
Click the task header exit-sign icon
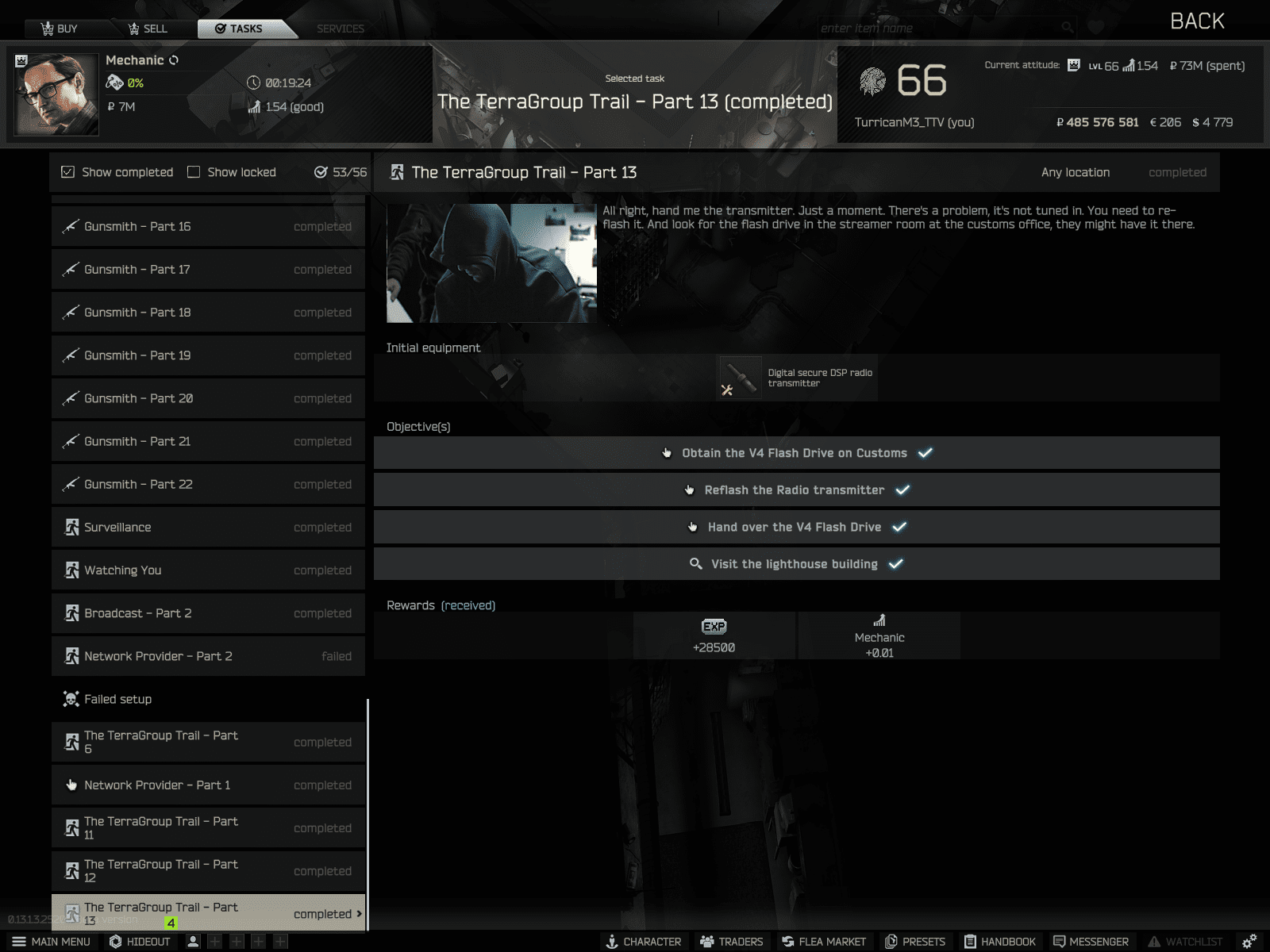click(x=397, y=172)
